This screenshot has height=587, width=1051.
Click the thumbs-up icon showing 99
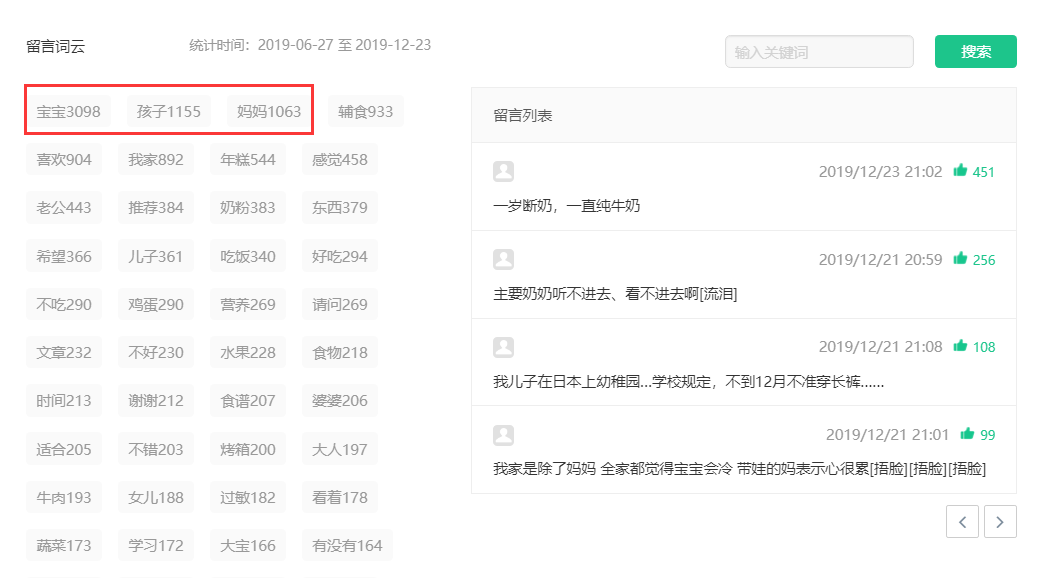click(x=966, y=434)
